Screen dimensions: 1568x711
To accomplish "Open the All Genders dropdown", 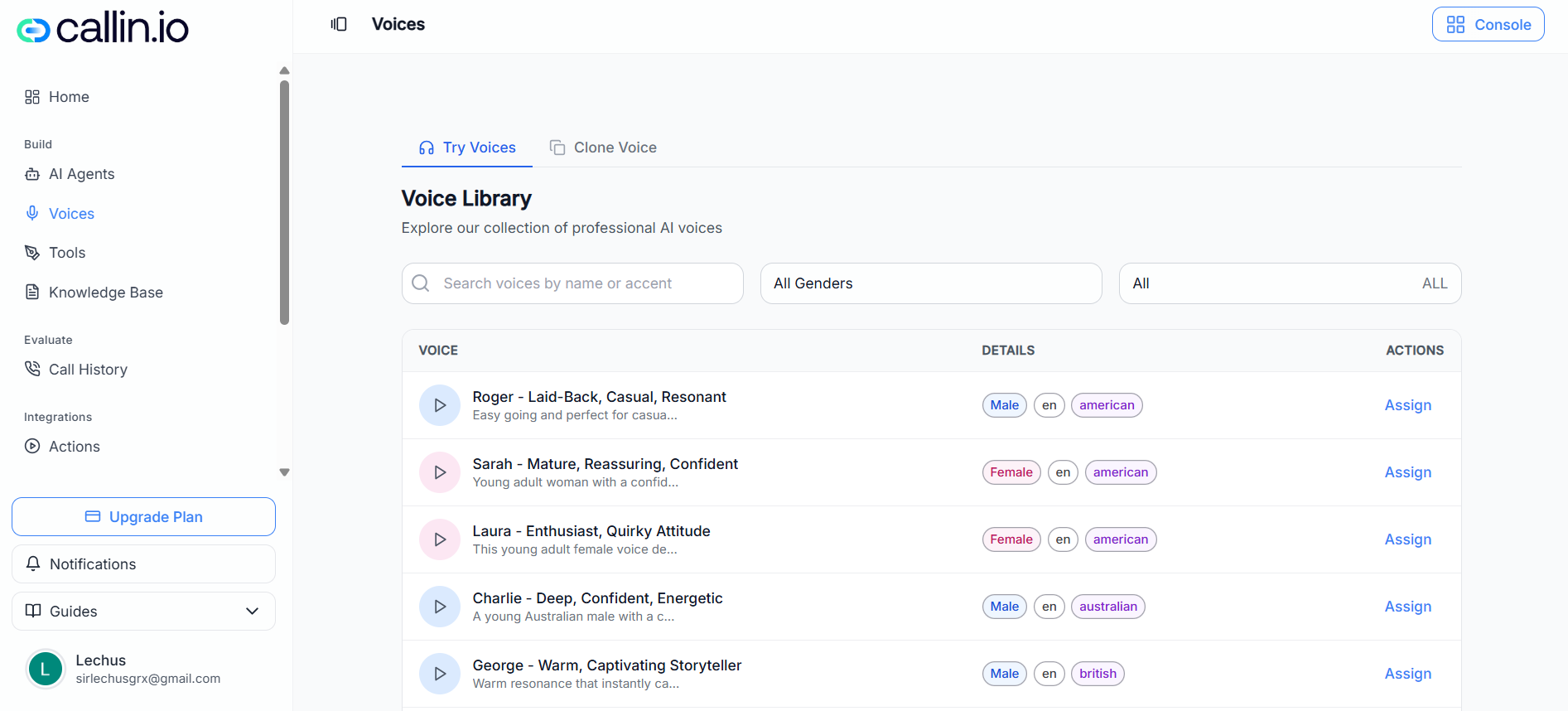I will click(931, 283).
